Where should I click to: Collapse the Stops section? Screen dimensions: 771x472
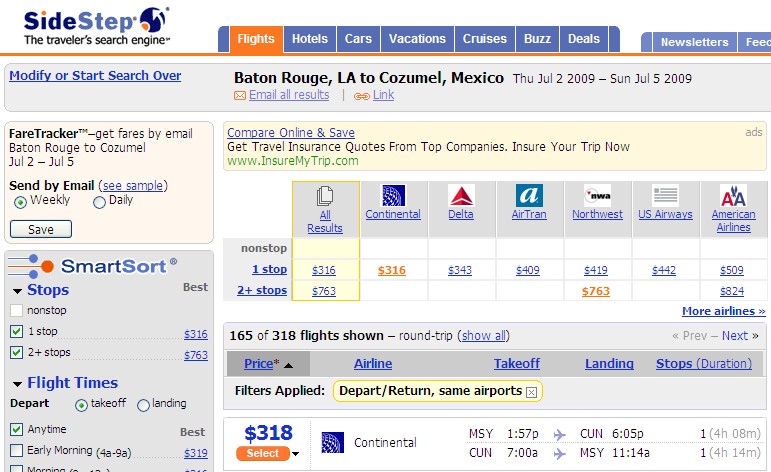click(x=18, y=291)
